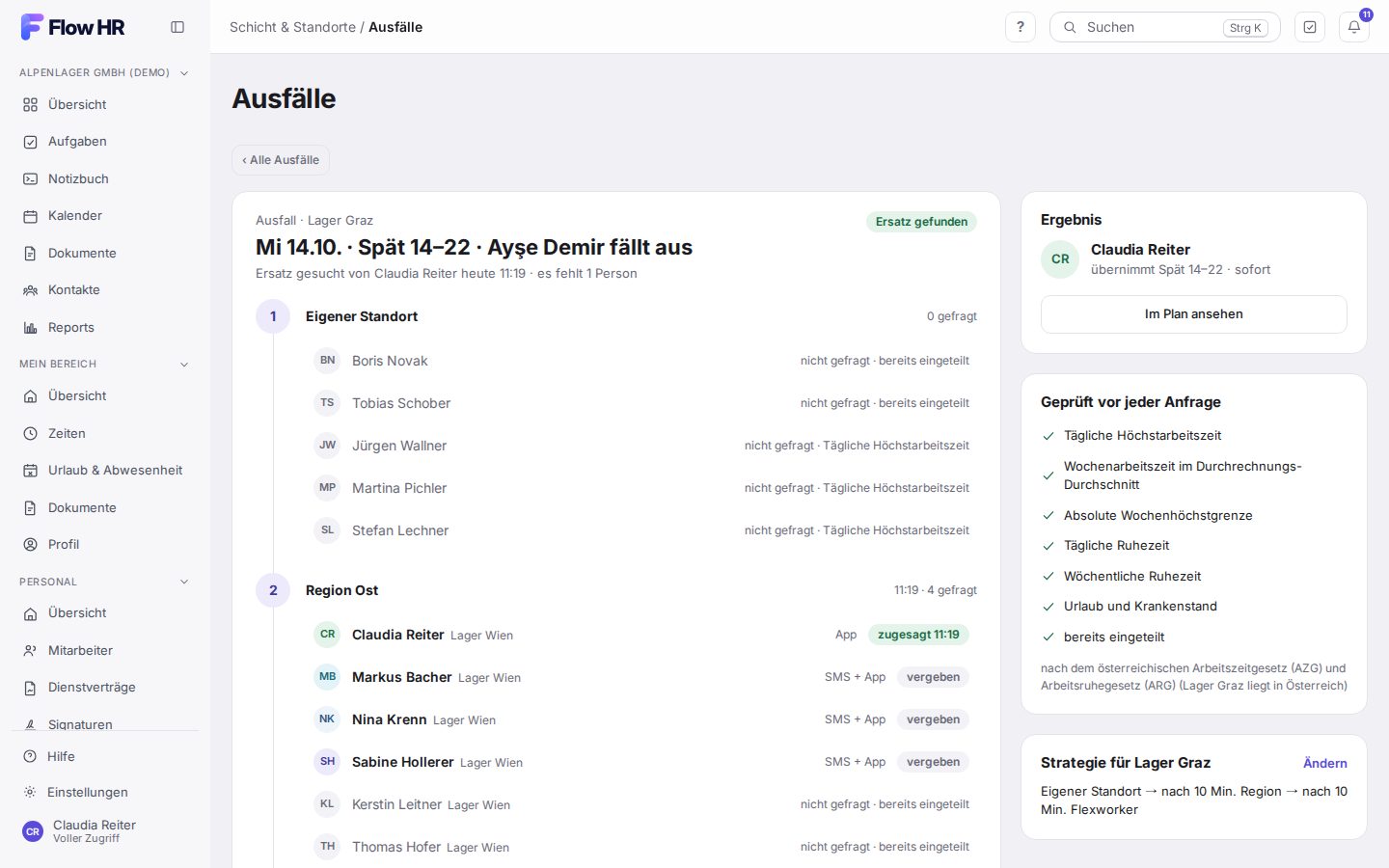Open the top Übersicht under Alpenlager GmbH
Screen dimensions: 1389x868
click(x=104, y=104)
